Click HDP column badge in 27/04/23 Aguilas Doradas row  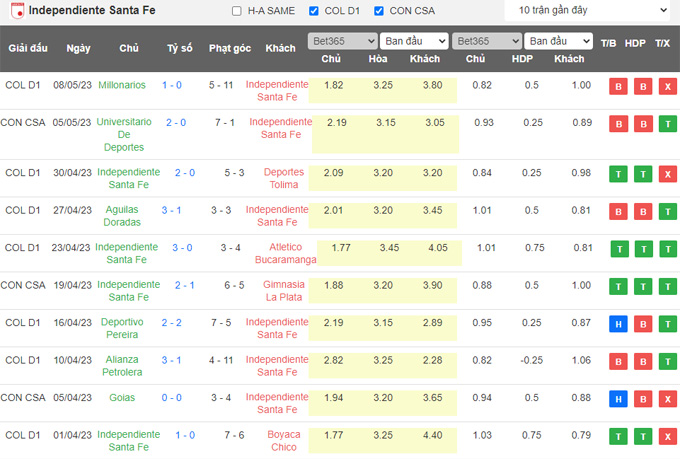(x=640, y=211)
